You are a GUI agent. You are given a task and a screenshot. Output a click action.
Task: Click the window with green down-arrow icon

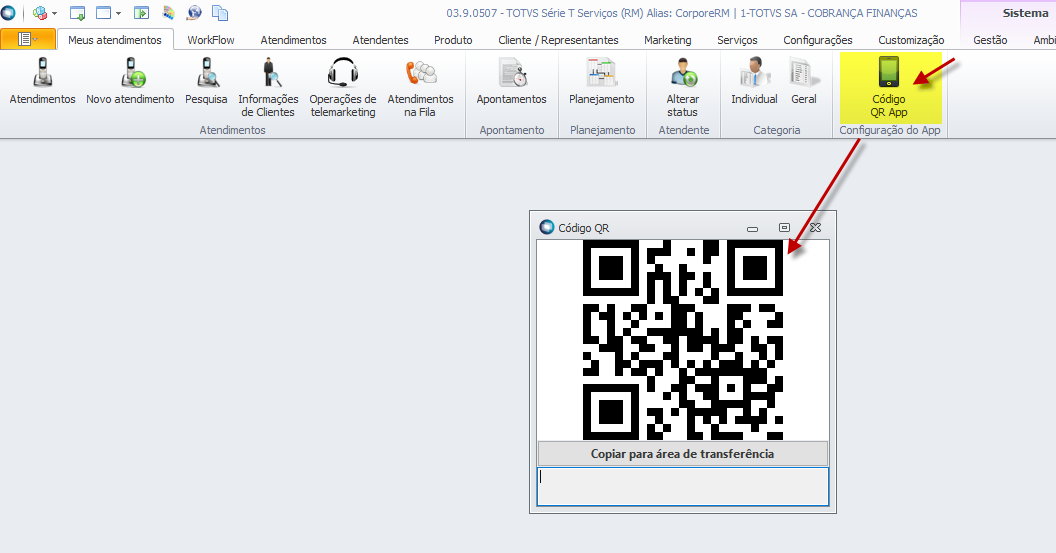click(77, 12)
